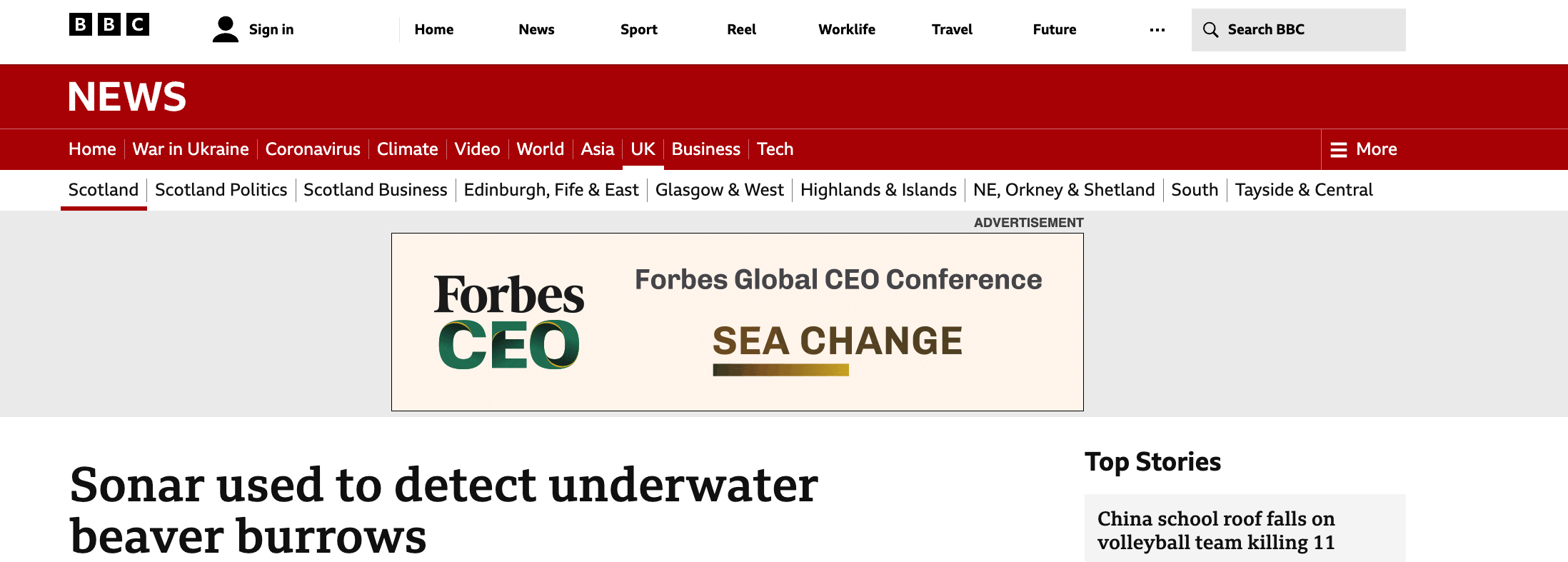Open the three-dots more menu

1157,30
